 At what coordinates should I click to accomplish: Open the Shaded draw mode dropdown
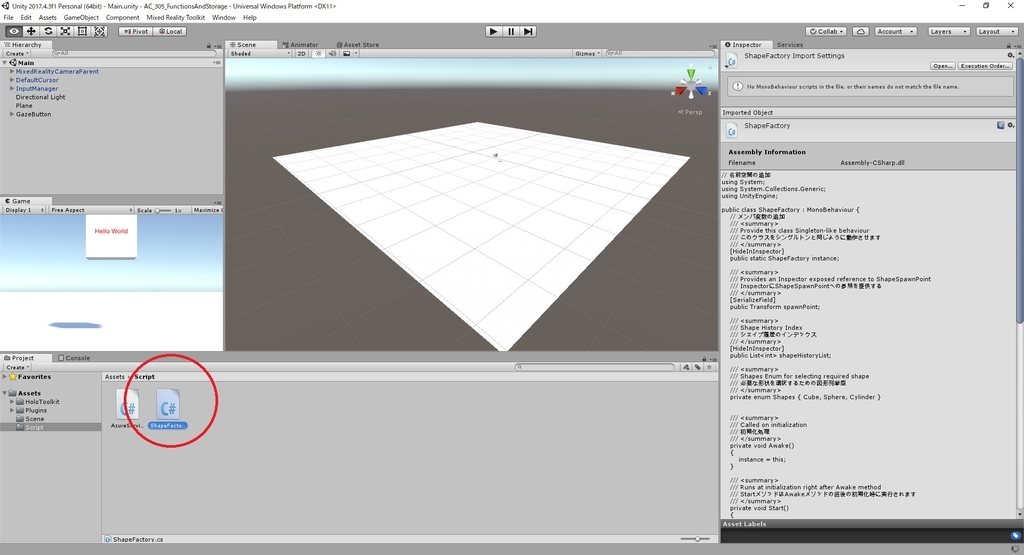click(x=259, y=54)
